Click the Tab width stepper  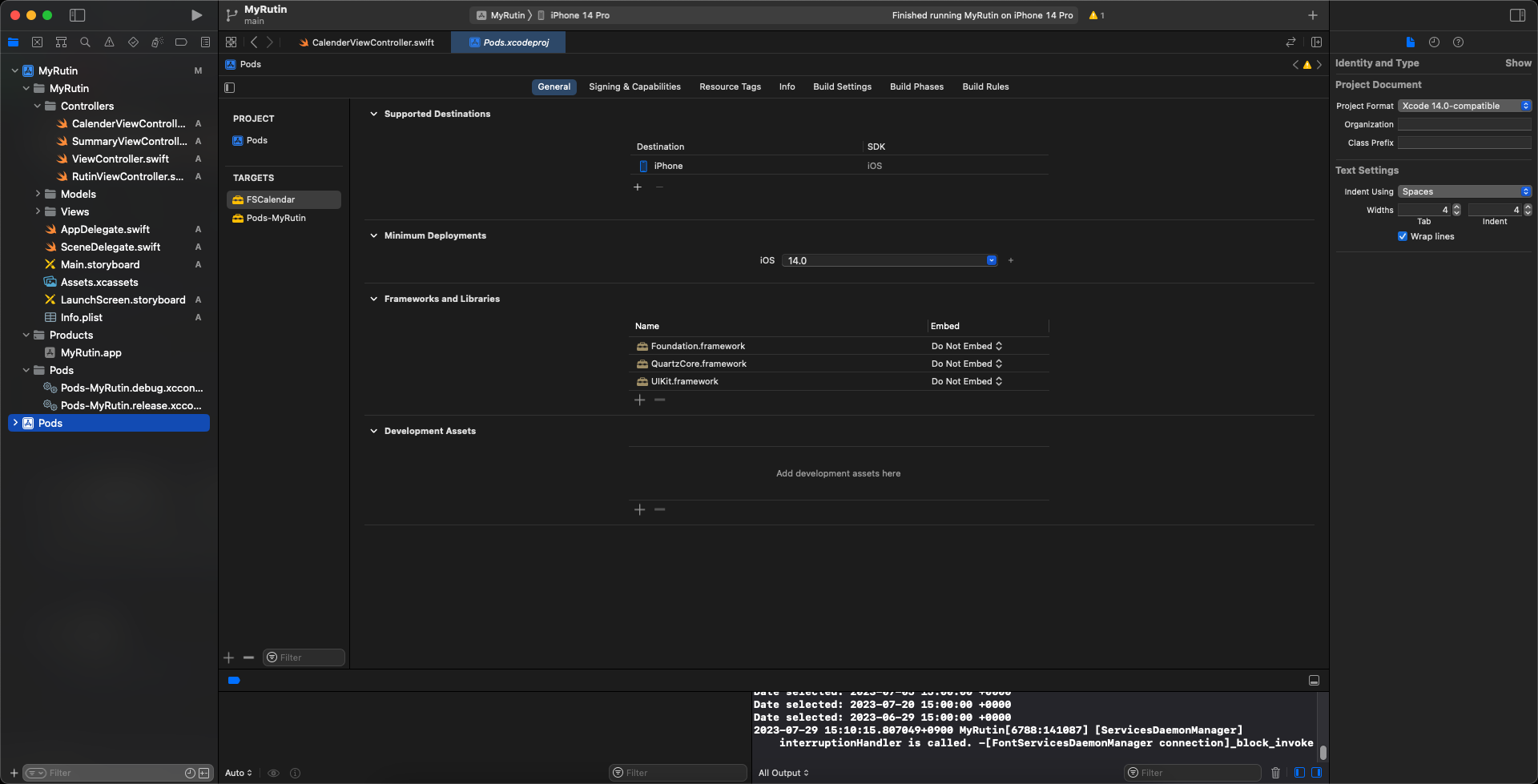coord(1456,210)
